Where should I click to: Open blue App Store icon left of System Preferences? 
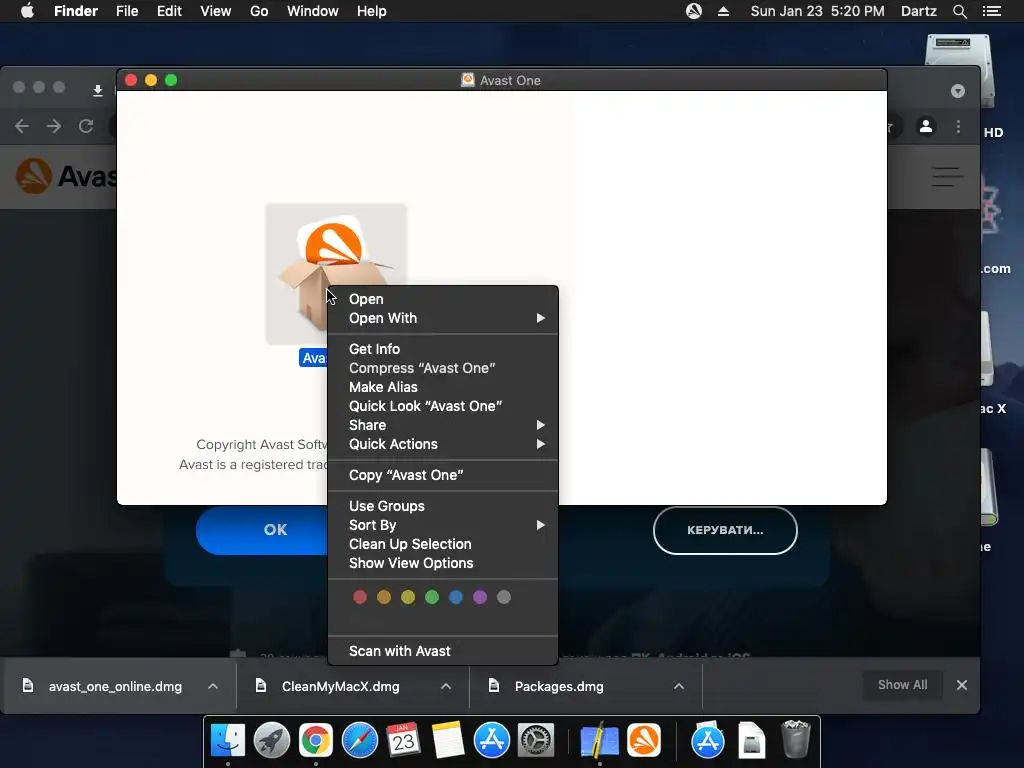pos(492,741)
